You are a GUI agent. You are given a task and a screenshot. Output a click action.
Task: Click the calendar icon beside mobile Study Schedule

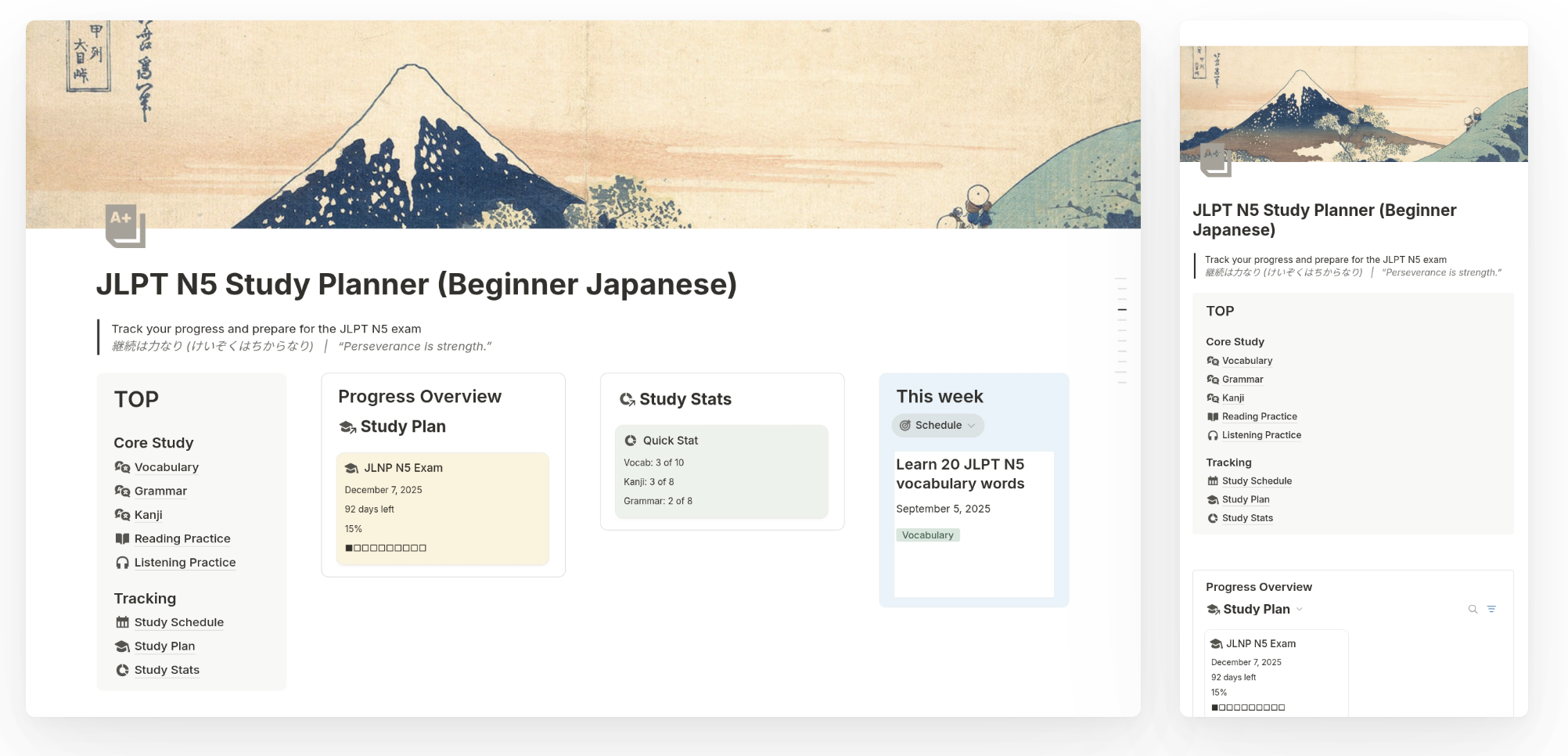click(x=1213, y=481)
